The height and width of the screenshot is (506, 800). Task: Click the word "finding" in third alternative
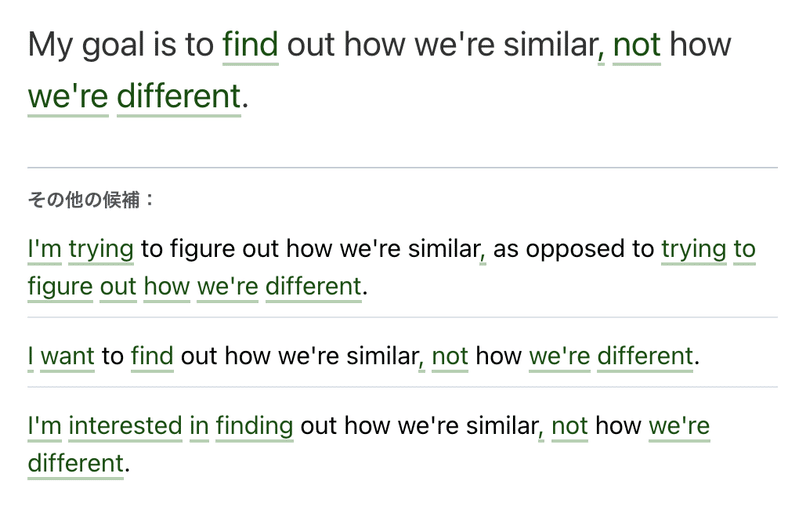point(255,426)
